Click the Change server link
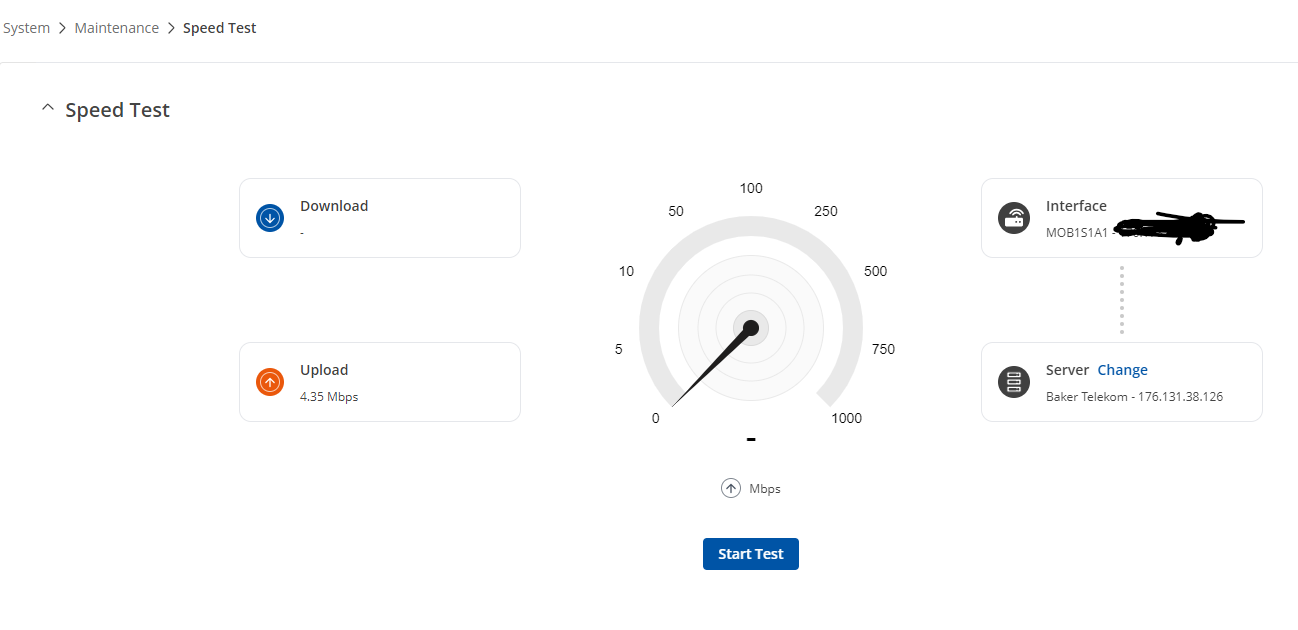Viewport: 1298px width, 630px height. 1122,370
